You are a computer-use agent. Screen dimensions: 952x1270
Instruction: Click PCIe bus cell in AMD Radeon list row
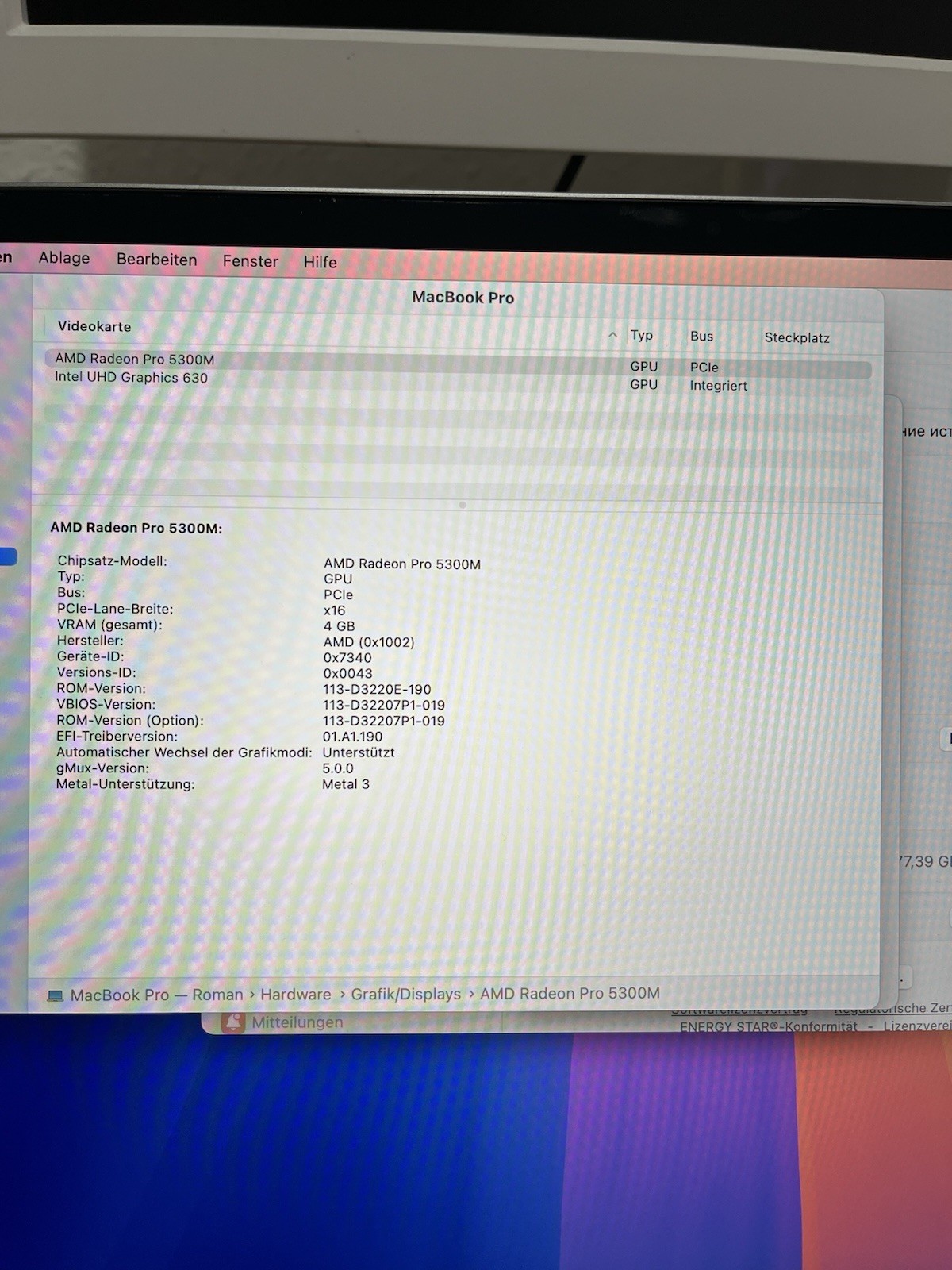pos(704,368)
